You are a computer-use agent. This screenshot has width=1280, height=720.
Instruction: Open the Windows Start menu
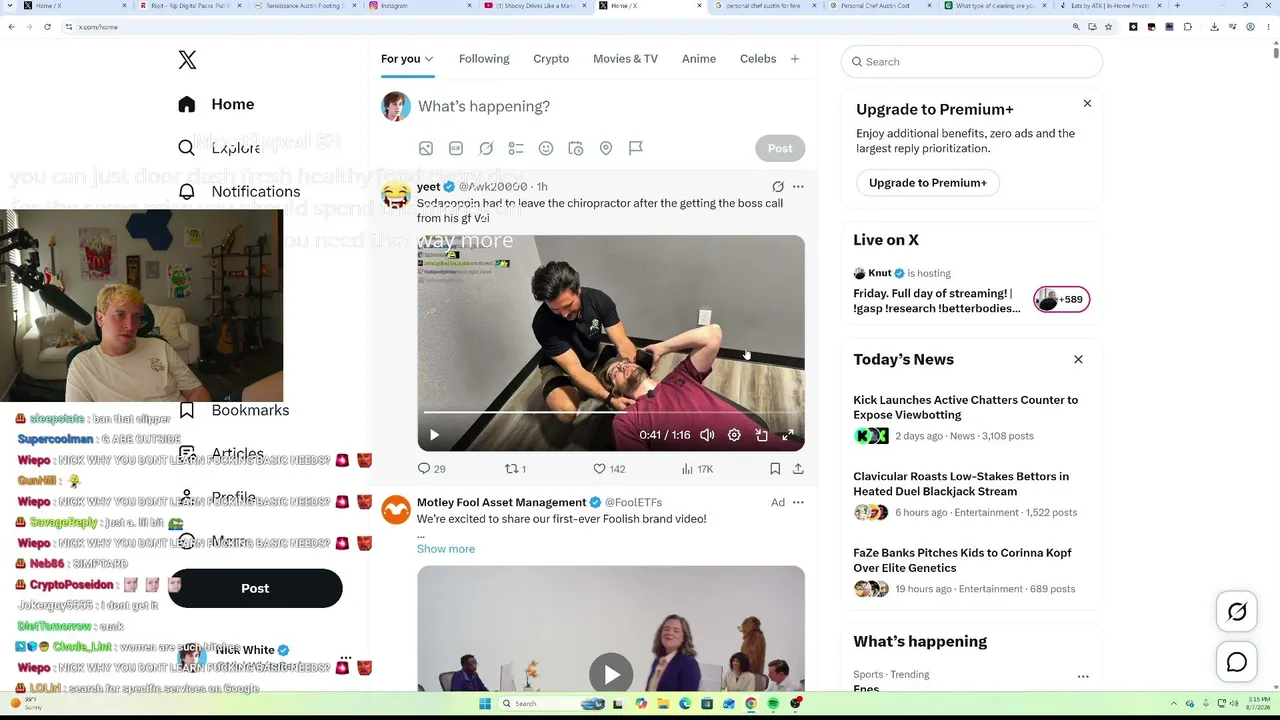coord(485,704)
